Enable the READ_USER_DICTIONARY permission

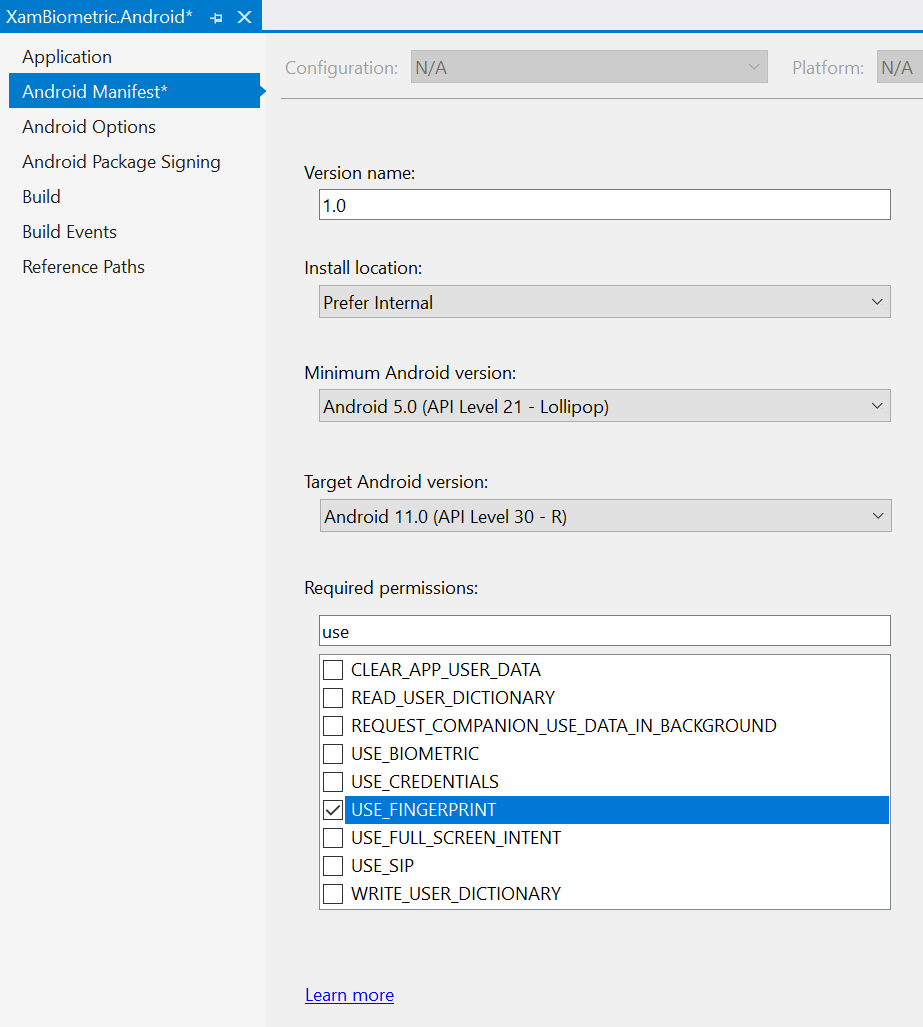pyautogui.click(x=333, y=697)
